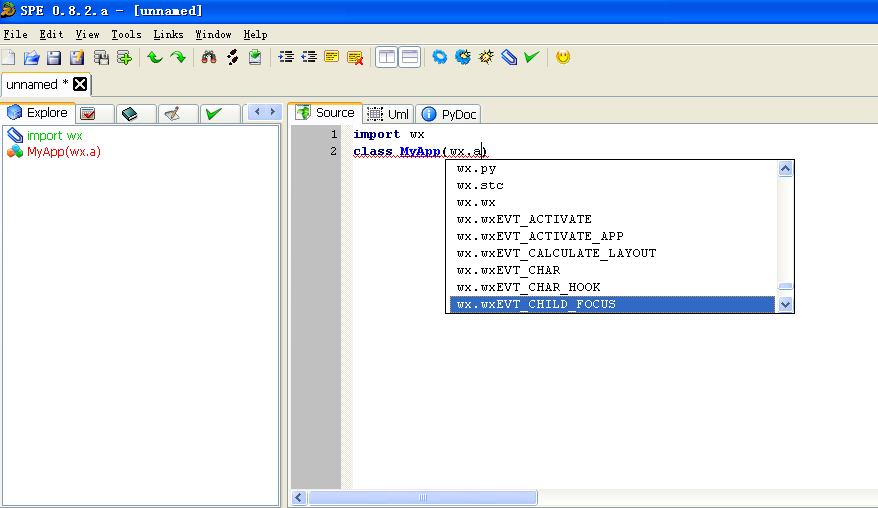Choose wx.wx from autocomplete list

pos(613,202)
